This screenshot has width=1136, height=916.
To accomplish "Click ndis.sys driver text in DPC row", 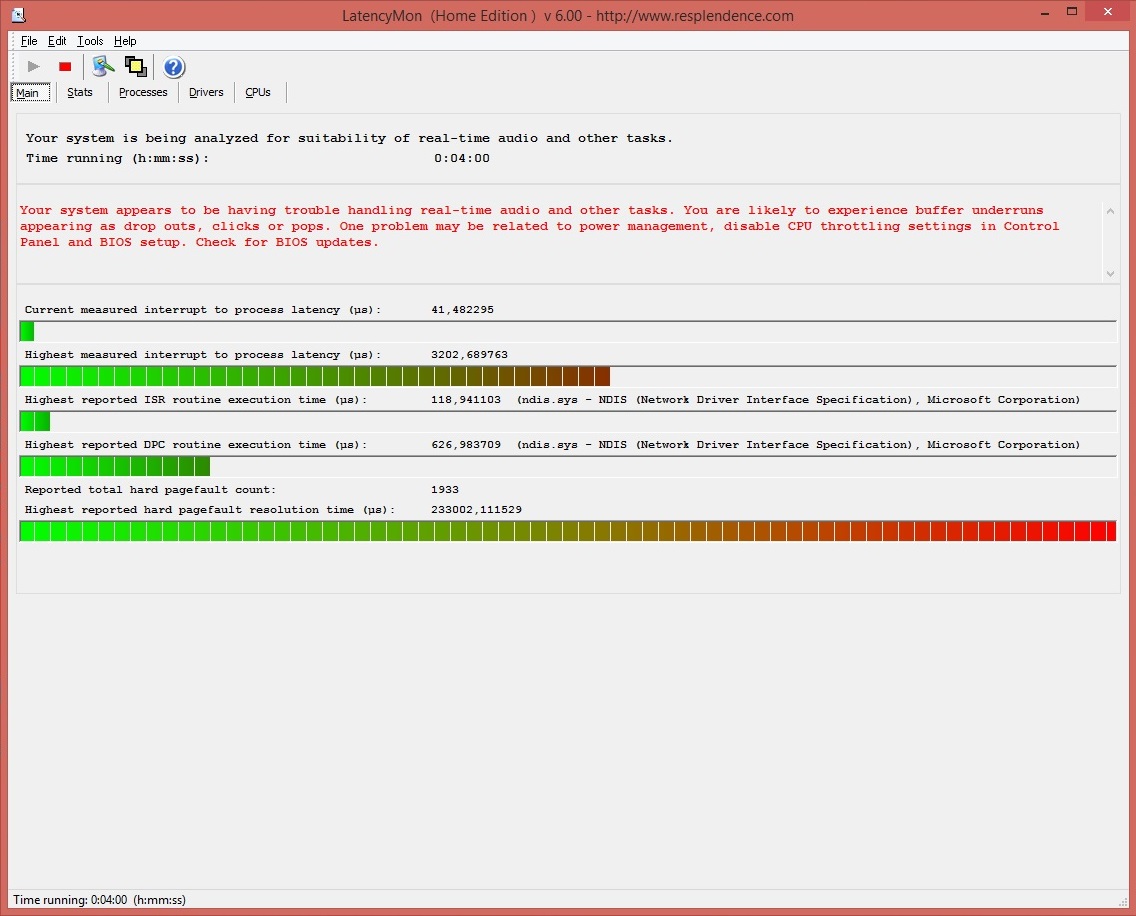I will (798, 444).
